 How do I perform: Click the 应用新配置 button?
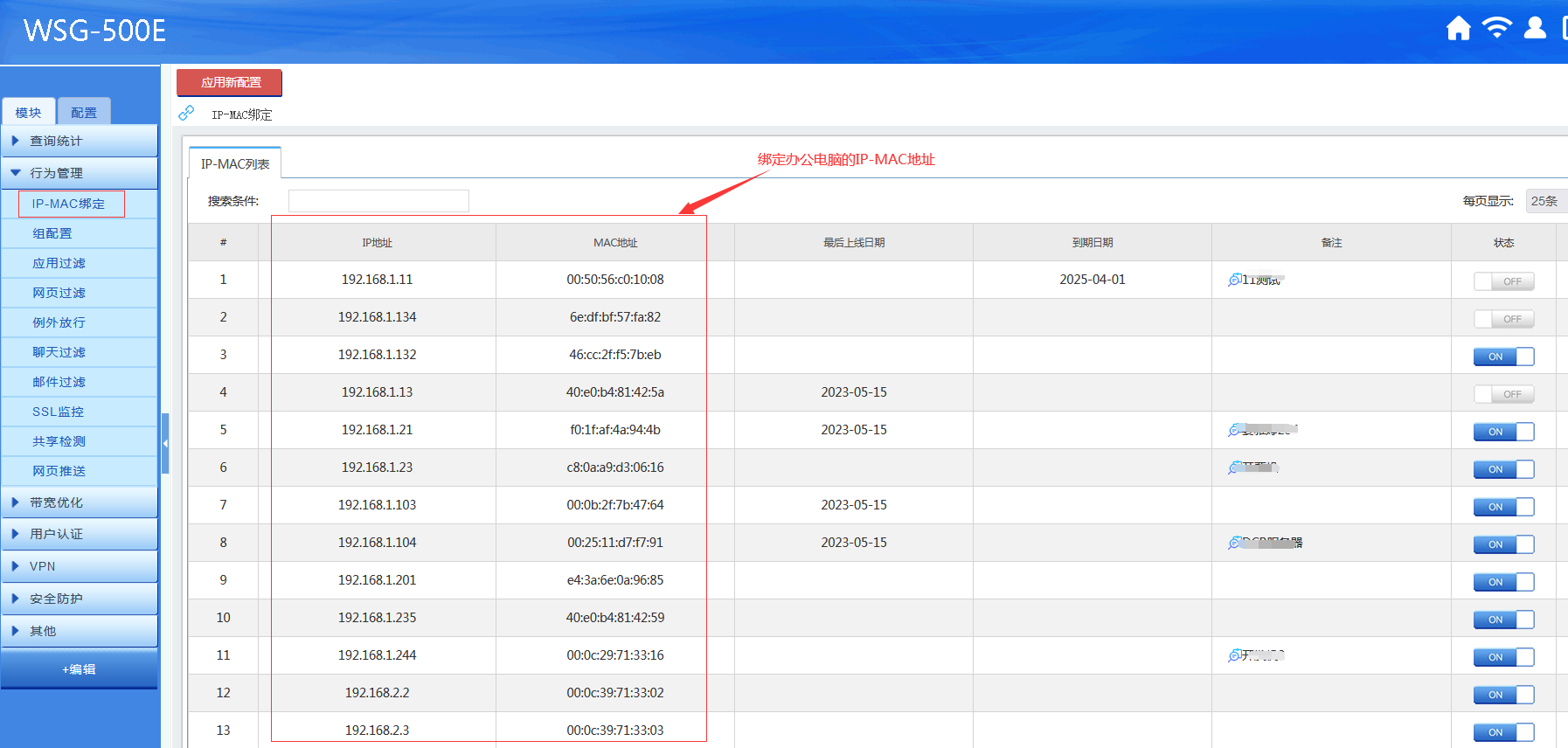point(230,82)
